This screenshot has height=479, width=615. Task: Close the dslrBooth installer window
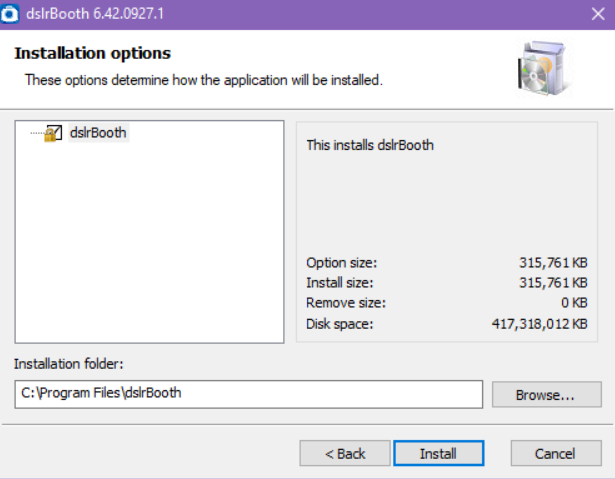coord(598,15)
